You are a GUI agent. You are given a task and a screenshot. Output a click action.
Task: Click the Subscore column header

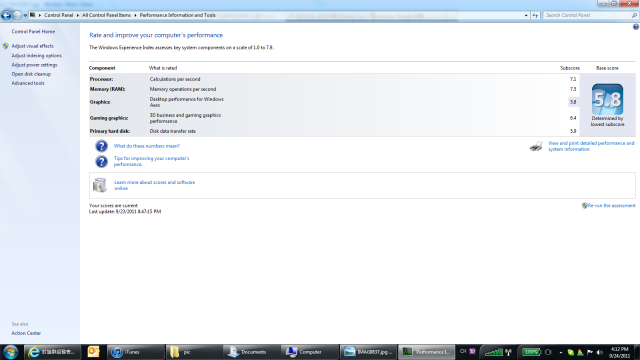coord(570,68)
